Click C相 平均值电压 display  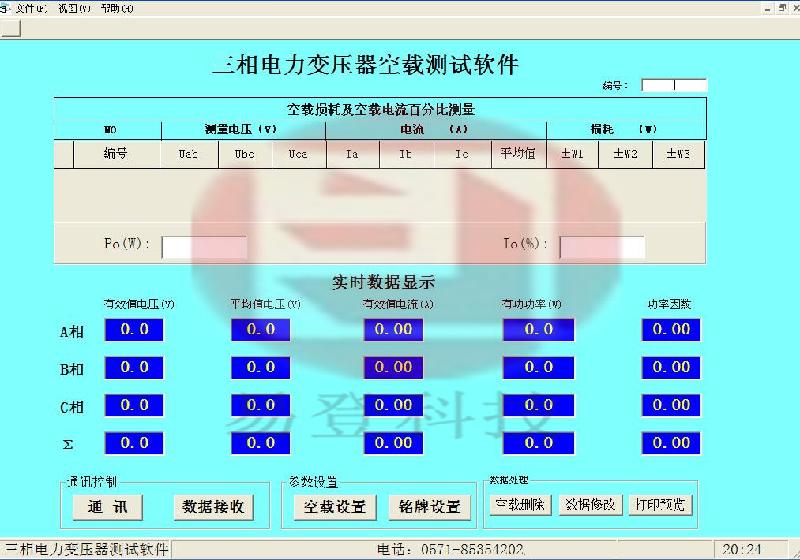point(261,405)
